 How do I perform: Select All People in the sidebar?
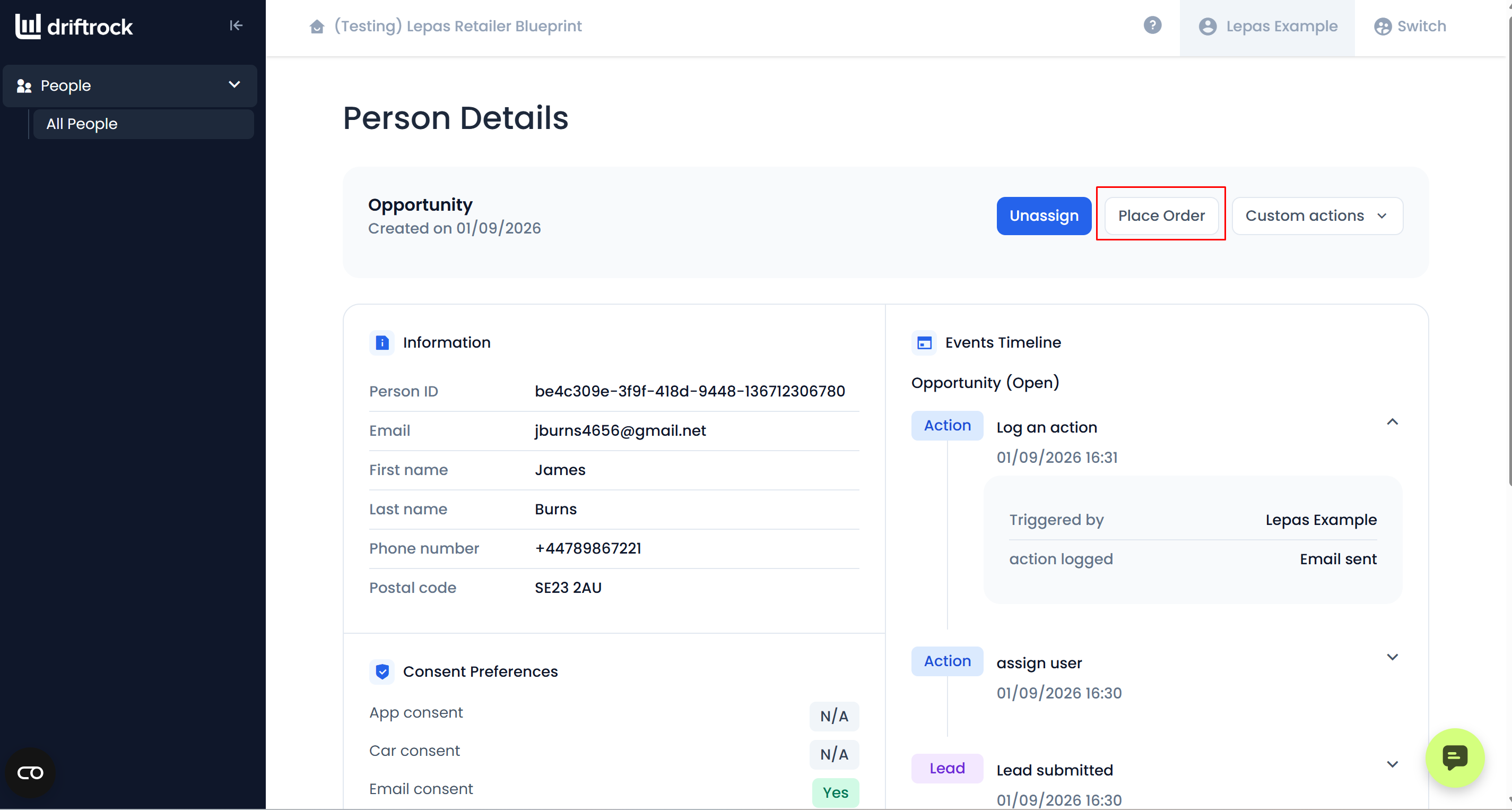tap(143, 124)
